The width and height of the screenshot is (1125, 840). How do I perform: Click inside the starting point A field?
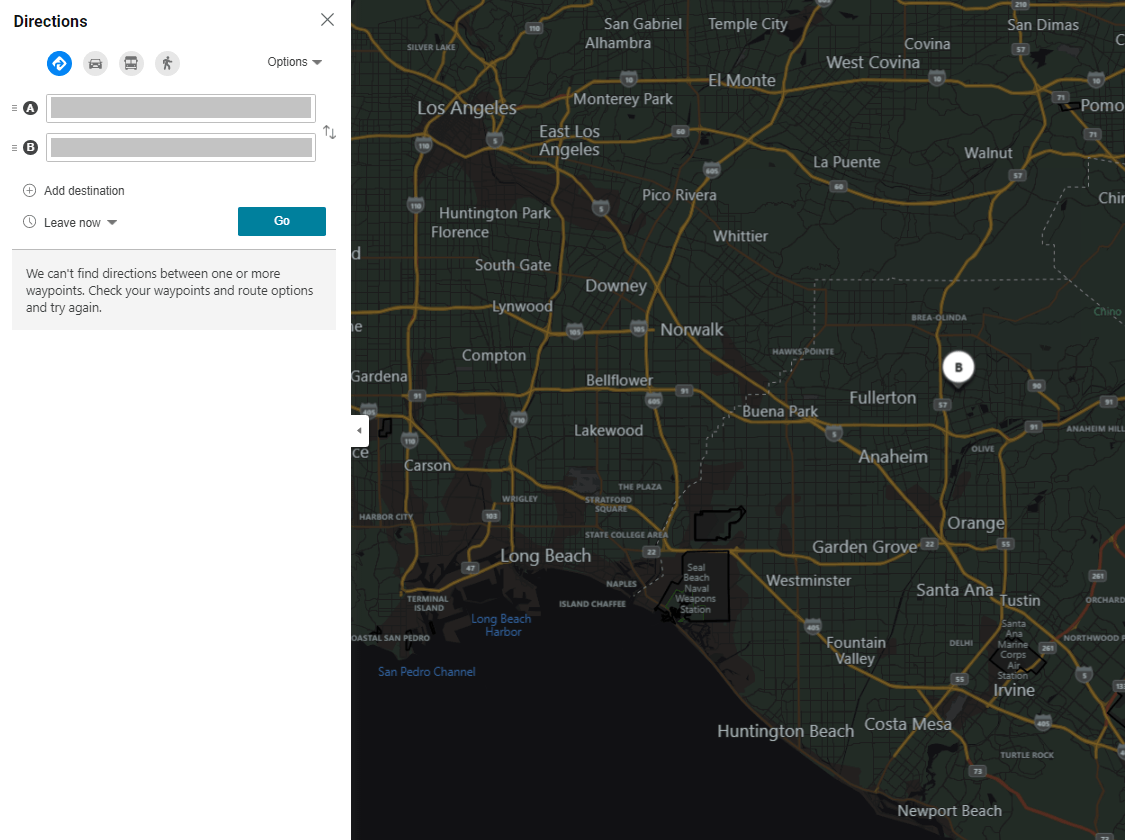180,107
